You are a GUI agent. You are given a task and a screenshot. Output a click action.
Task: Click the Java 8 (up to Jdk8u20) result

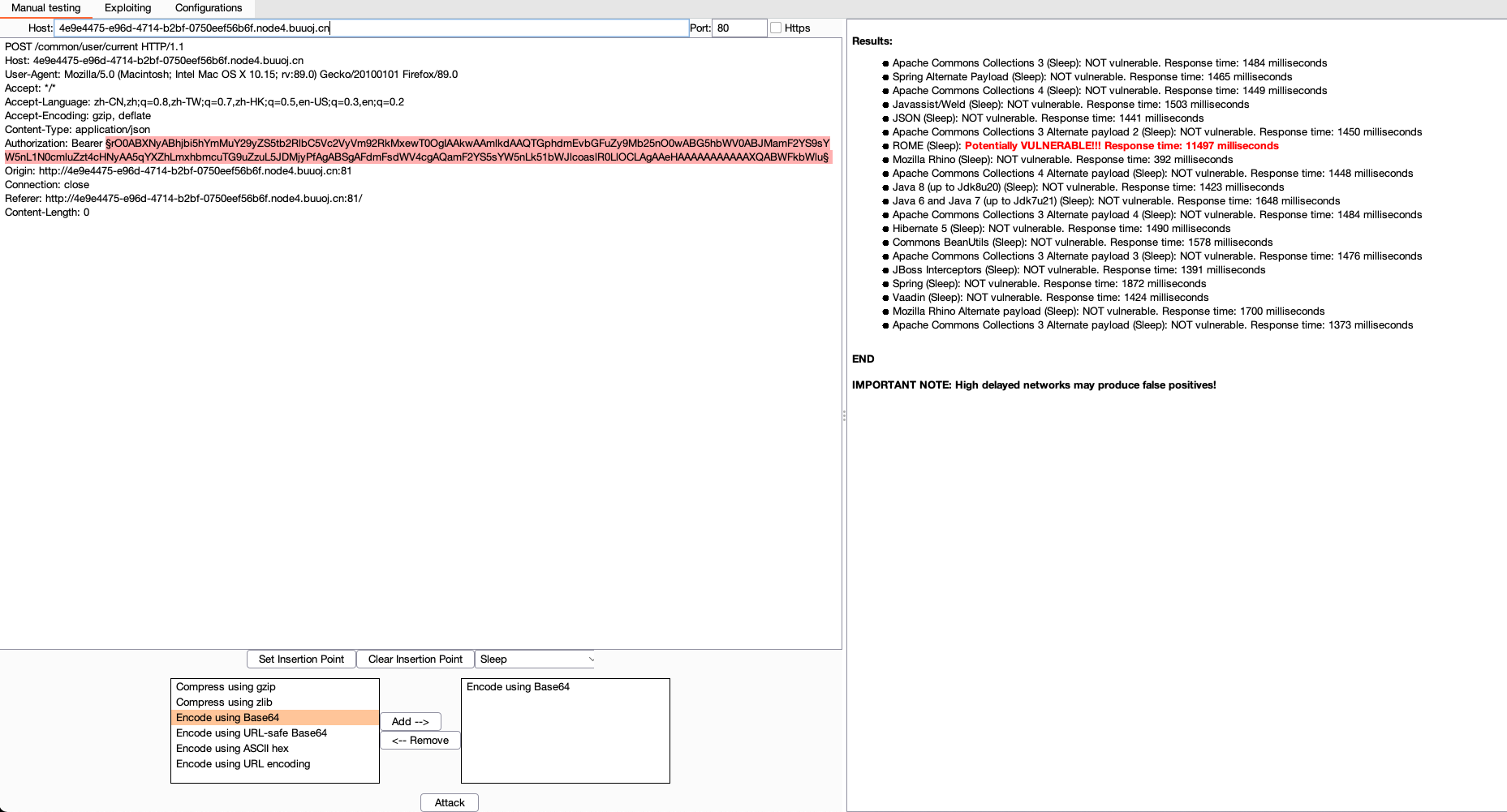click(1088, 187)
